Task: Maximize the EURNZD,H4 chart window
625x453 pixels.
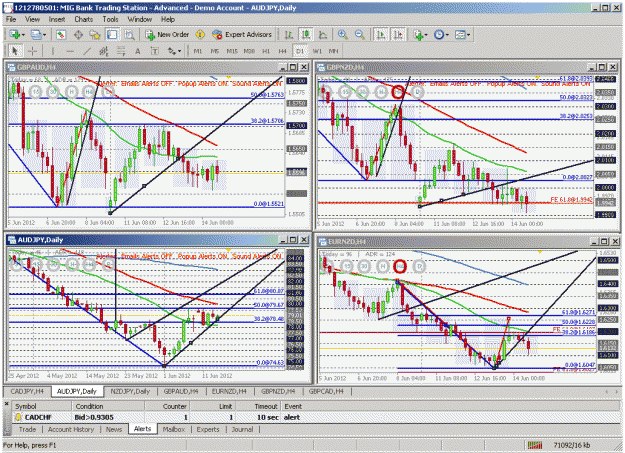Action: click(604, 241)
